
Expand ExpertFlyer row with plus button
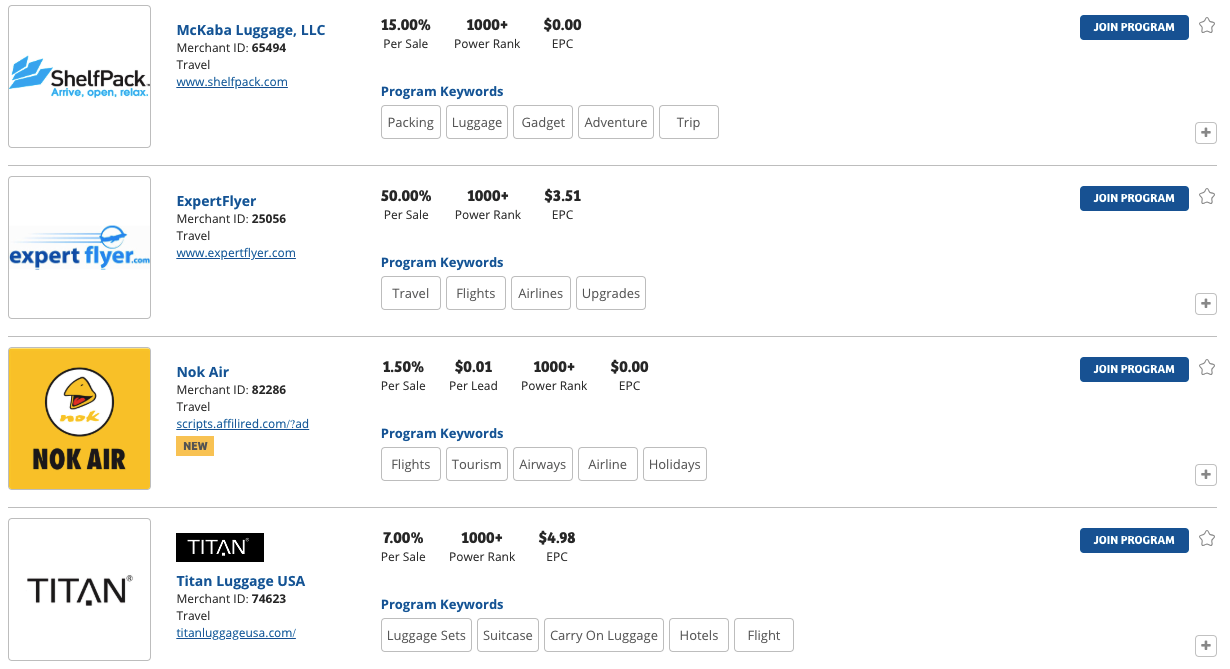coord(1206,304)
